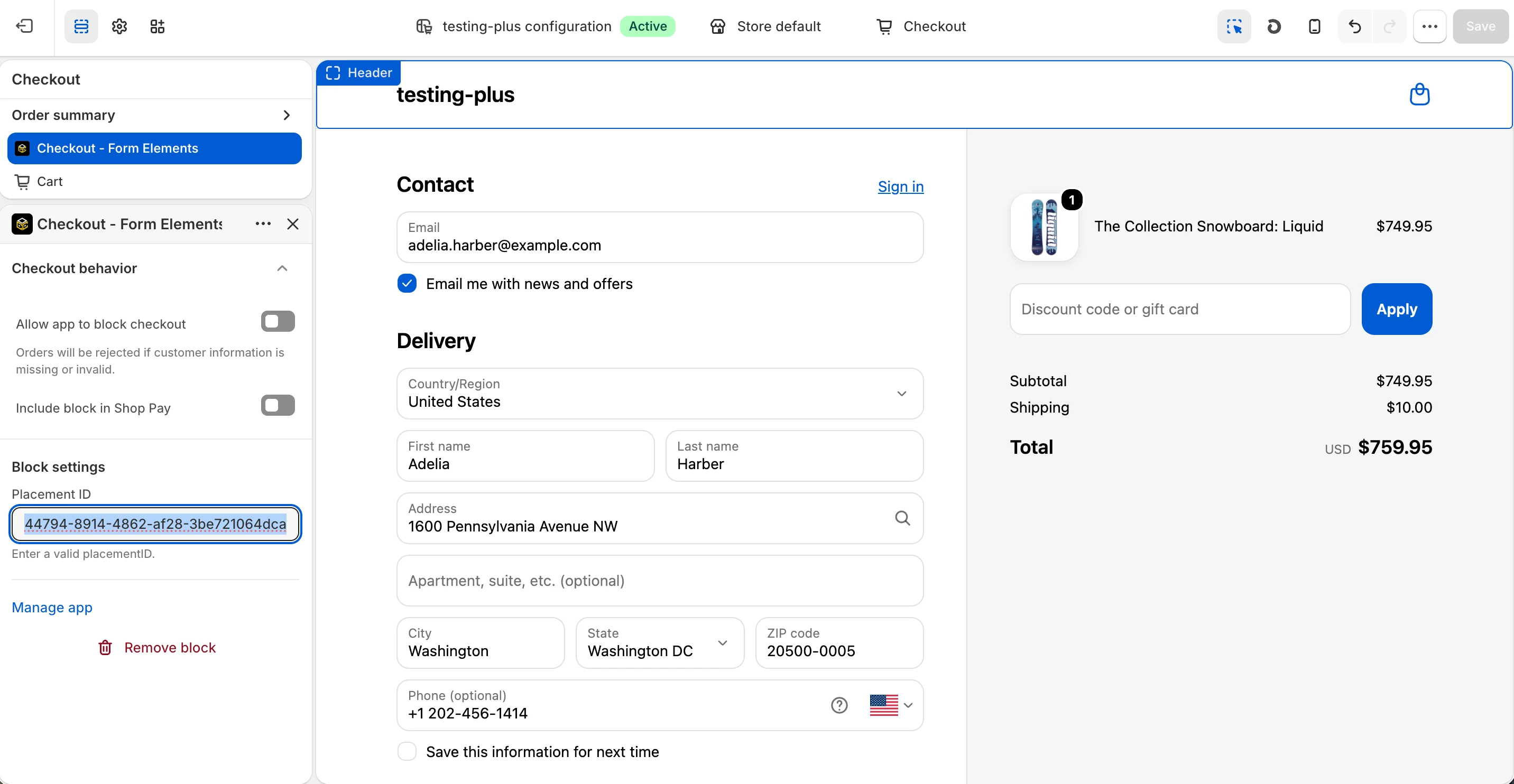1514x784 pixels.
Task: Toggle Include block in Shop Pay
Action: [278, 405]
